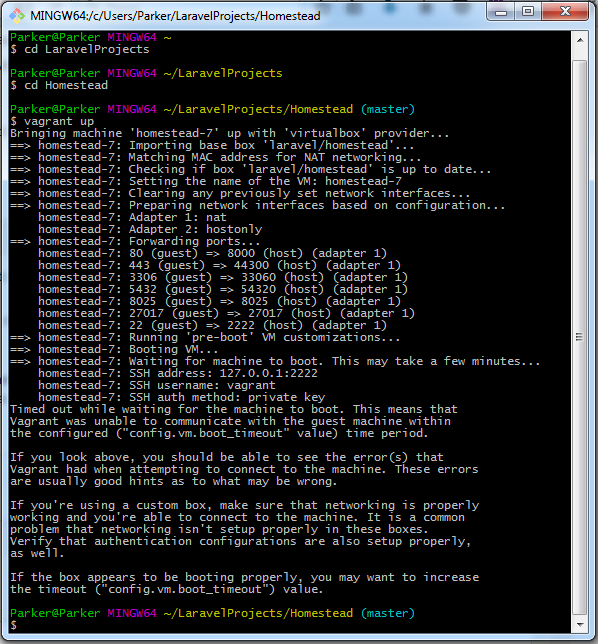Click the final '$' prompt input line
598x644 pixels.
point(14,625)
